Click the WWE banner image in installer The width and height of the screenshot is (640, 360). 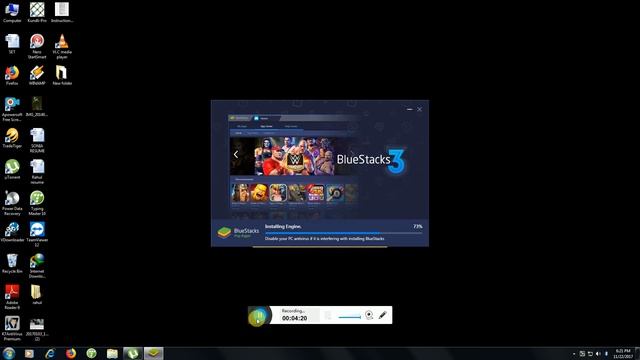[294, 156]
